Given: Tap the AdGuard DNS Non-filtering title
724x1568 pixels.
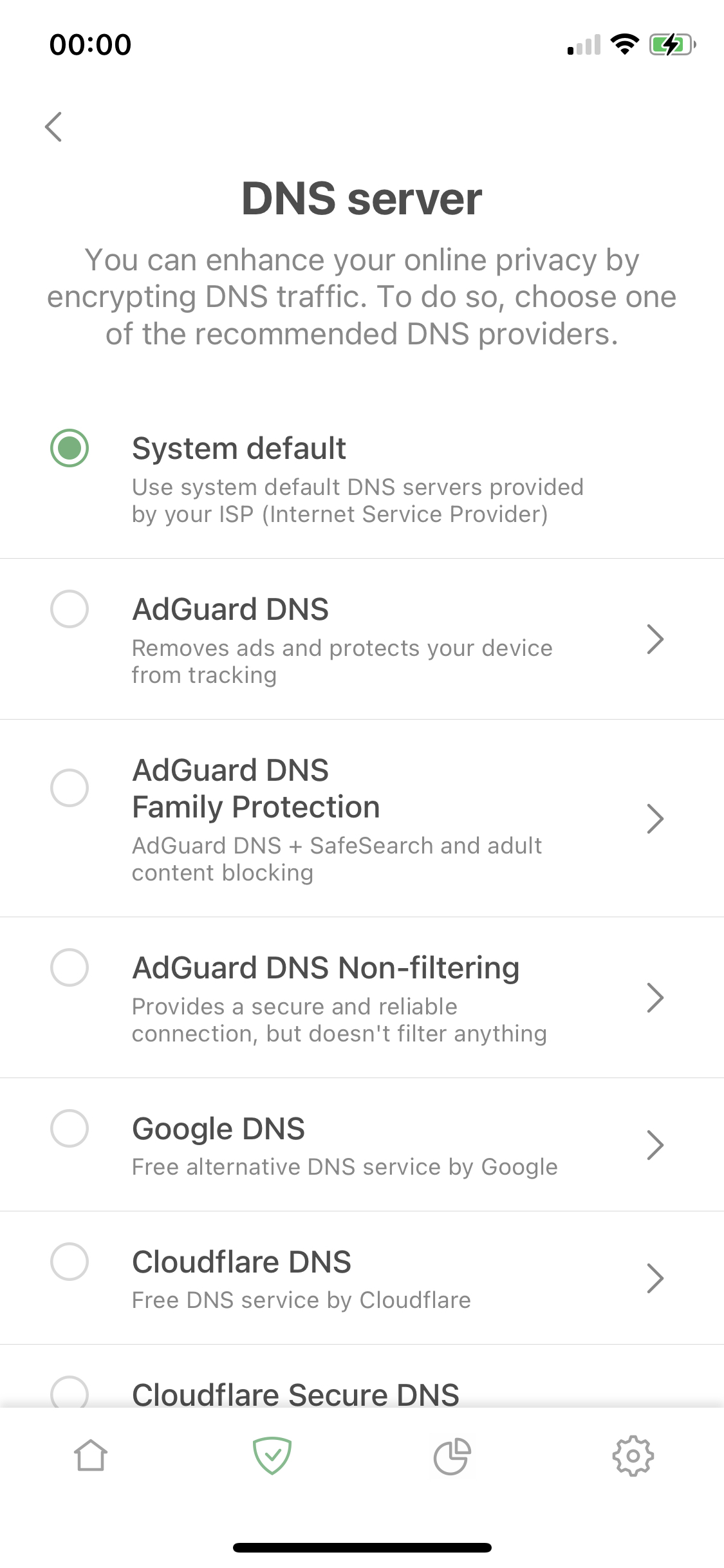Looking at the screenshot, I should coord(326,967).
